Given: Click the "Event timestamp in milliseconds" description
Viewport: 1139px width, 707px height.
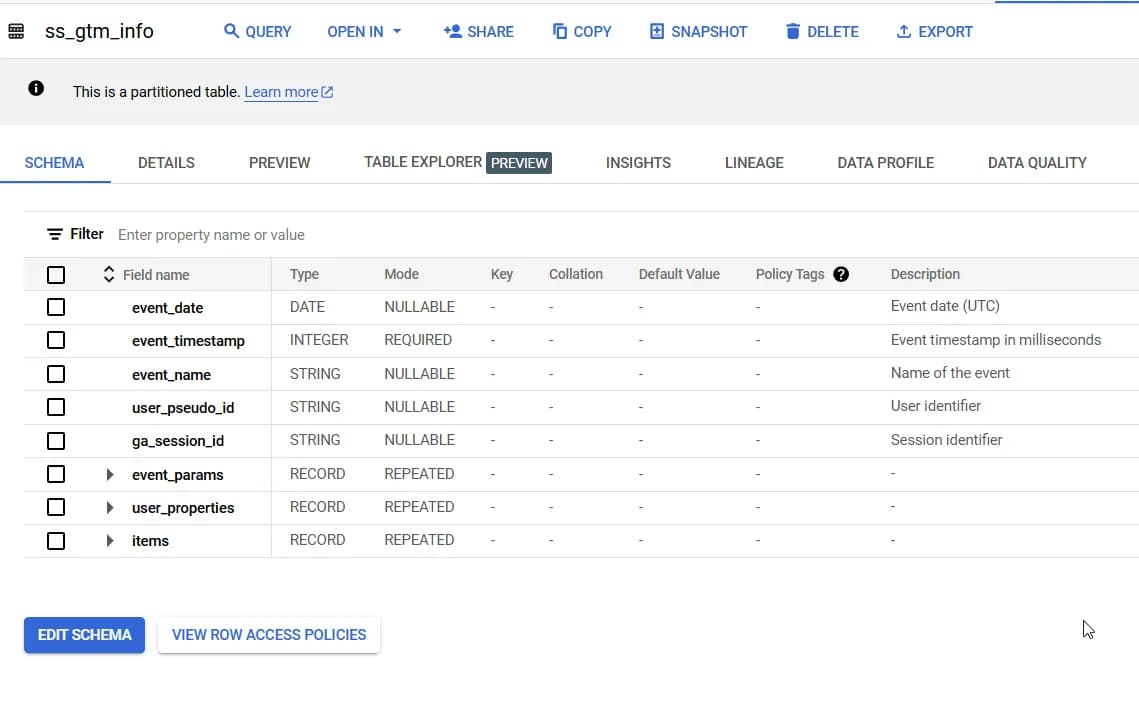Looking at the screenshot, I should click(996, 339).
